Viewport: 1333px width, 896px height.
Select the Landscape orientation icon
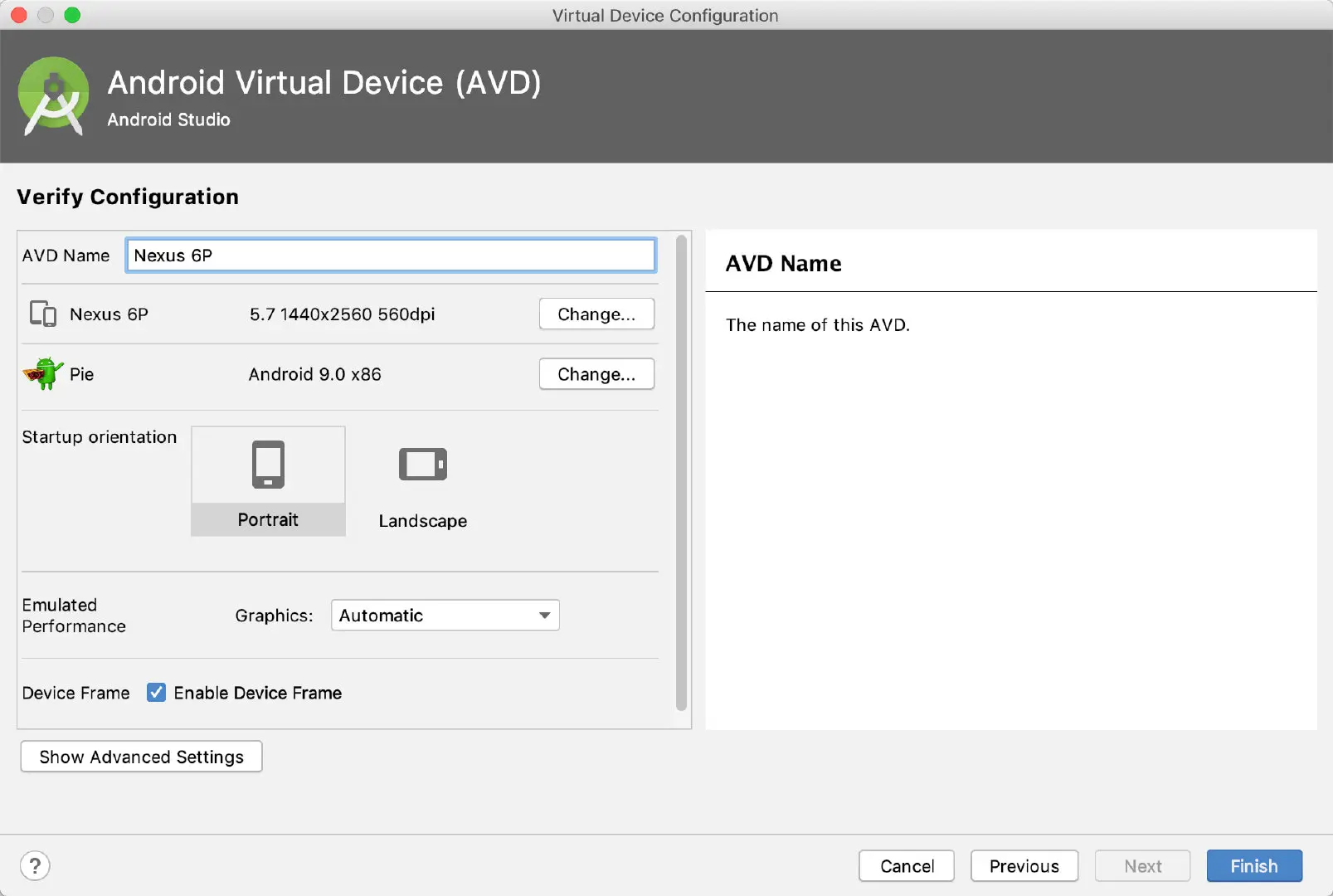[x=423, y=464]
